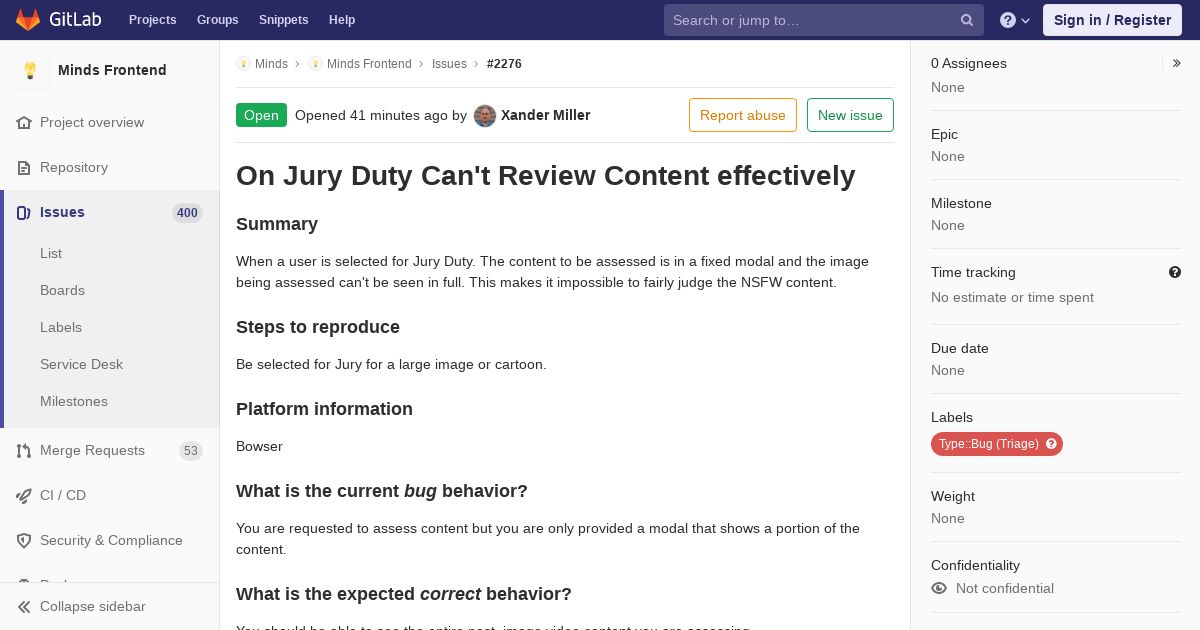This screenshot has width=1200, height=630.
Task: Click the issue title heading
Action: [546, 175]
